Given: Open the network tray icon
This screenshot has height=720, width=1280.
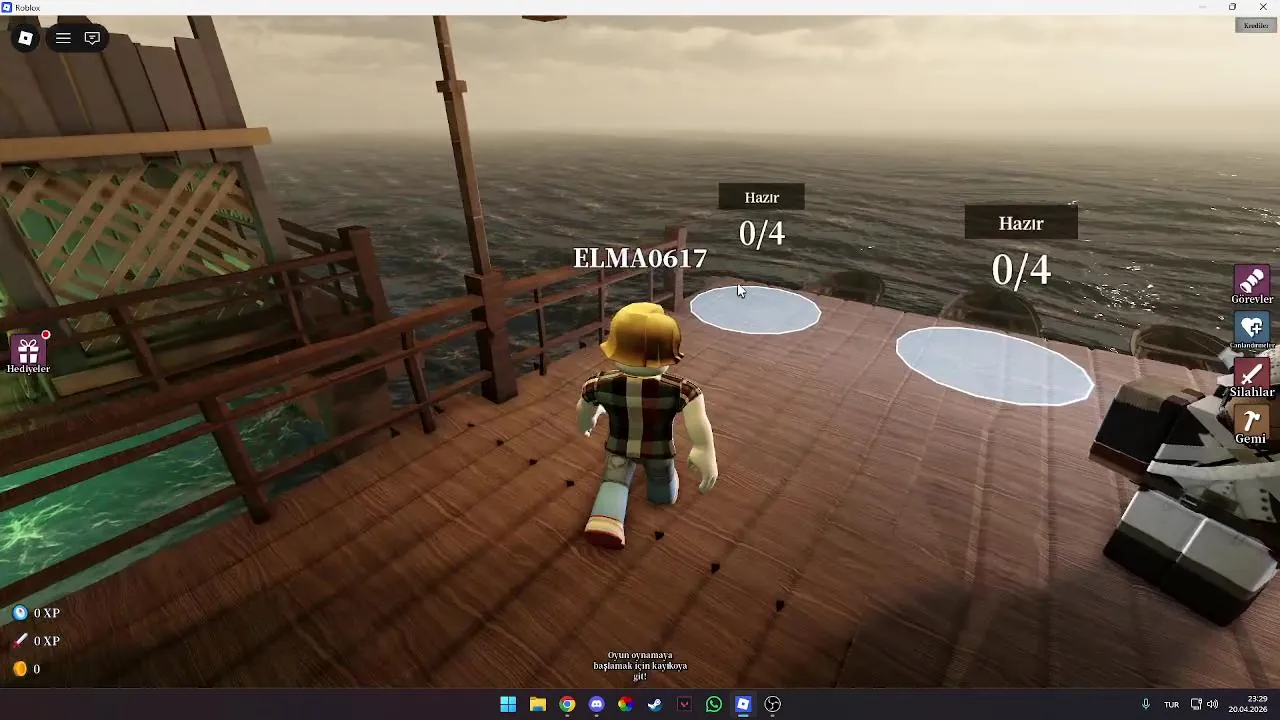Looking at the screenshot, I should pyautogui.click(x=1196, y=704).
